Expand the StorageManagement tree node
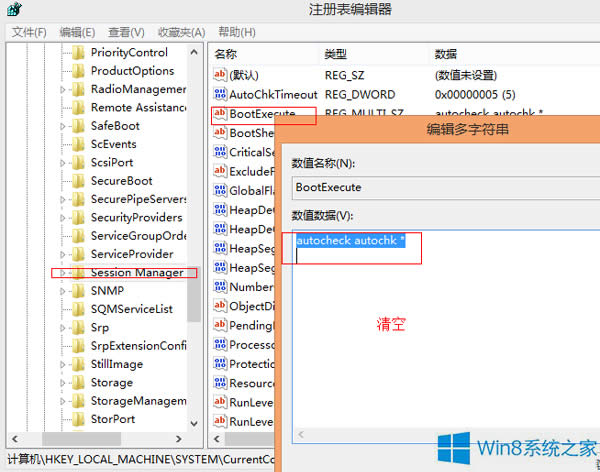 pos(63,402)
